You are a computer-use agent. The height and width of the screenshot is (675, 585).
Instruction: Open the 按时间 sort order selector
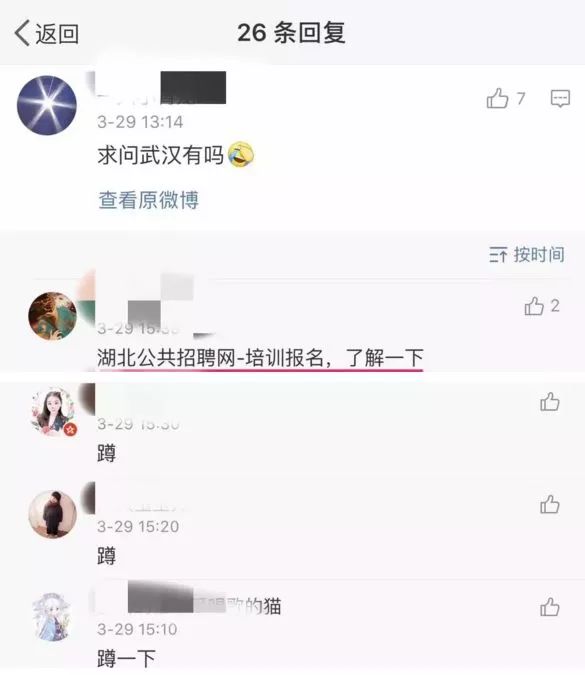coord(526,254)
